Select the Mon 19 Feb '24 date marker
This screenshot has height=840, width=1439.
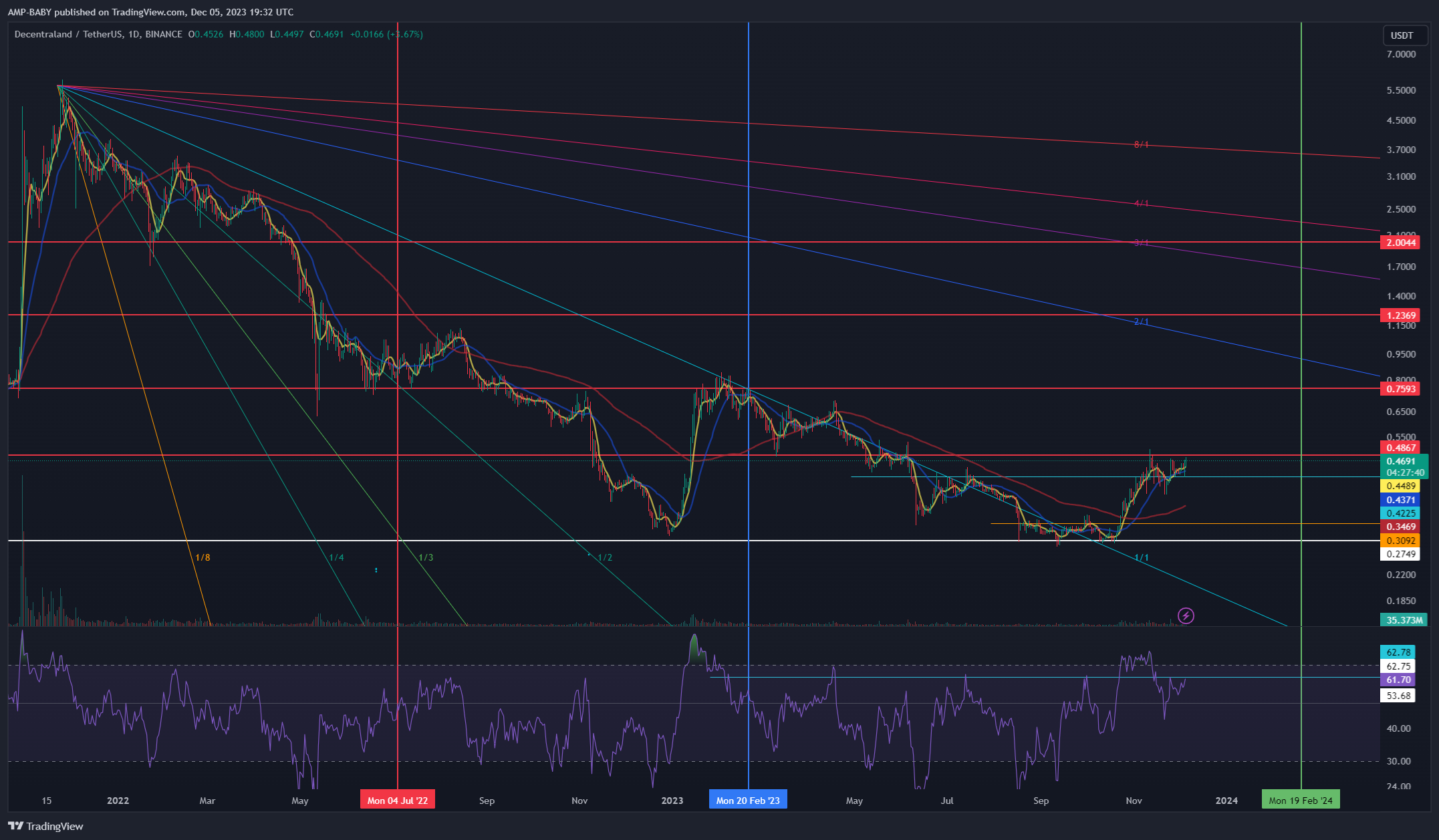[x=1301, y=800]
